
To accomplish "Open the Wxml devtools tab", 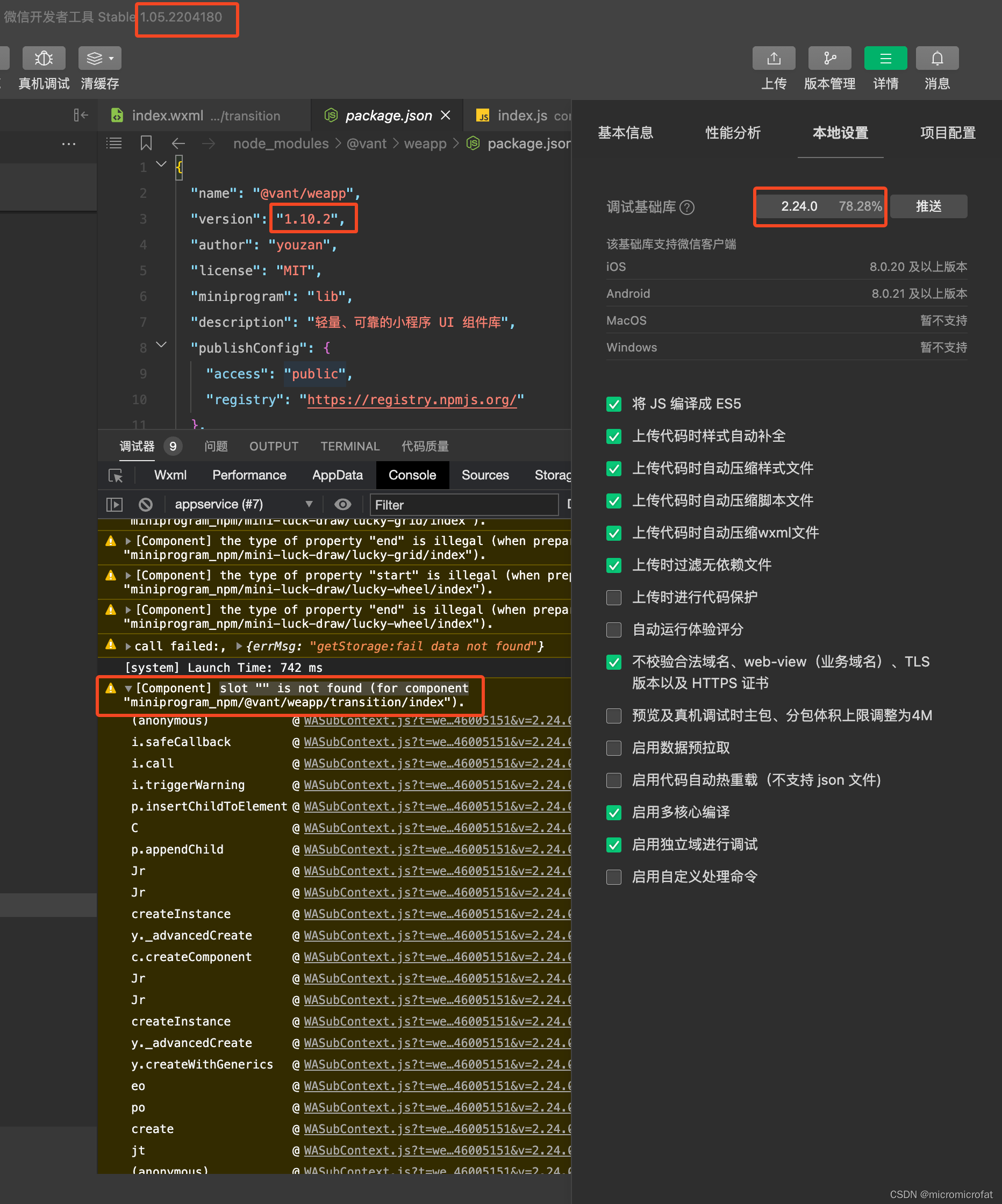I will click(x=170, y=475).
